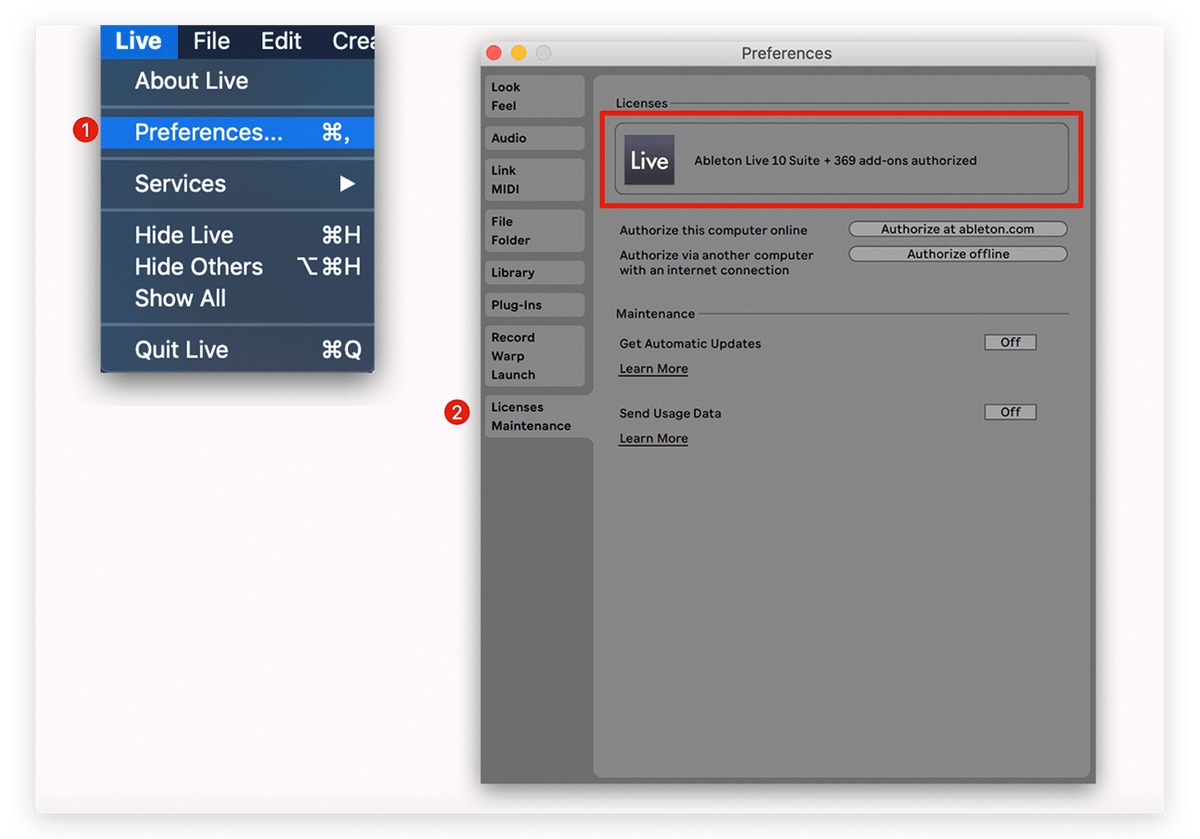Choose Hide Others menu item
Viewport: 1200px width, 839px height.
pos(237,267)
